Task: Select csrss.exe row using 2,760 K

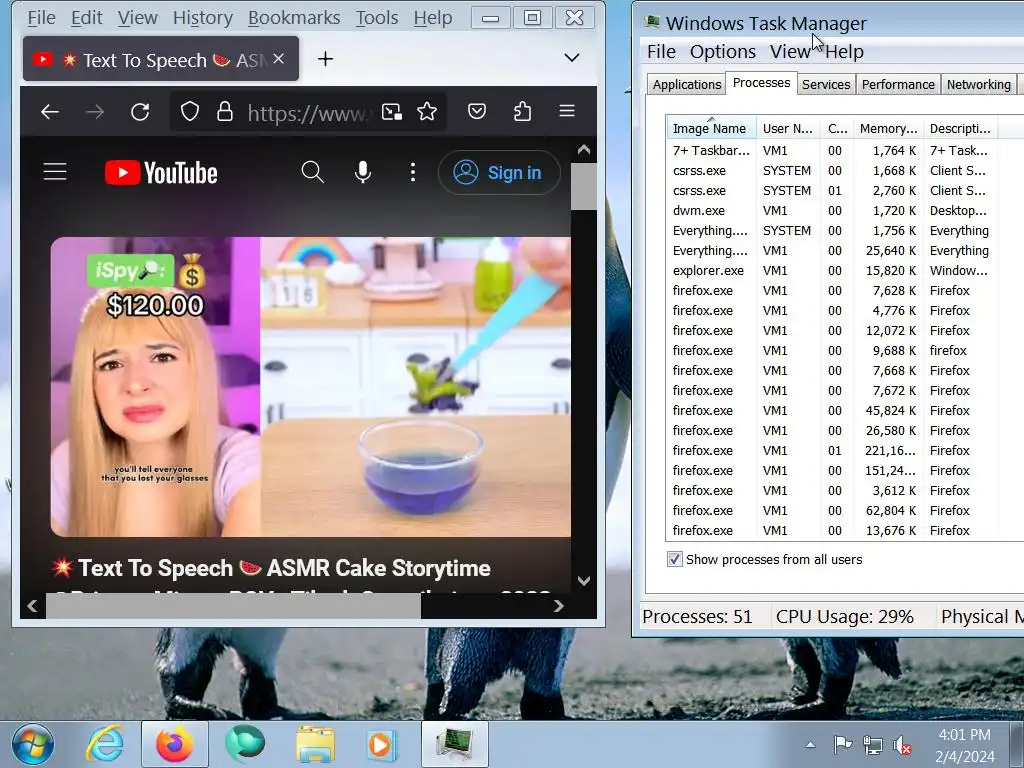Action: 831,190
